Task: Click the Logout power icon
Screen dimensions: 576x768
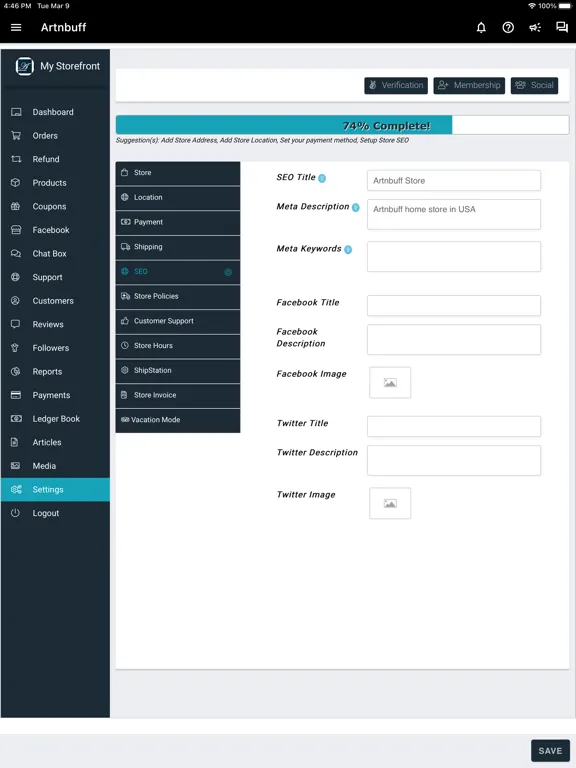Action: pyautogui.click(x=16, y=513)
